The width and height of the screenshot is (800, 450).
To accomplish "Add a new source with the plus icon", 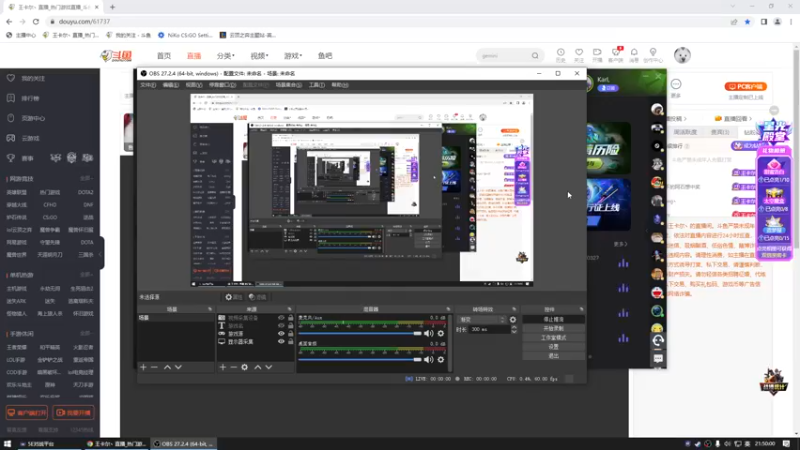I will 222,367.
